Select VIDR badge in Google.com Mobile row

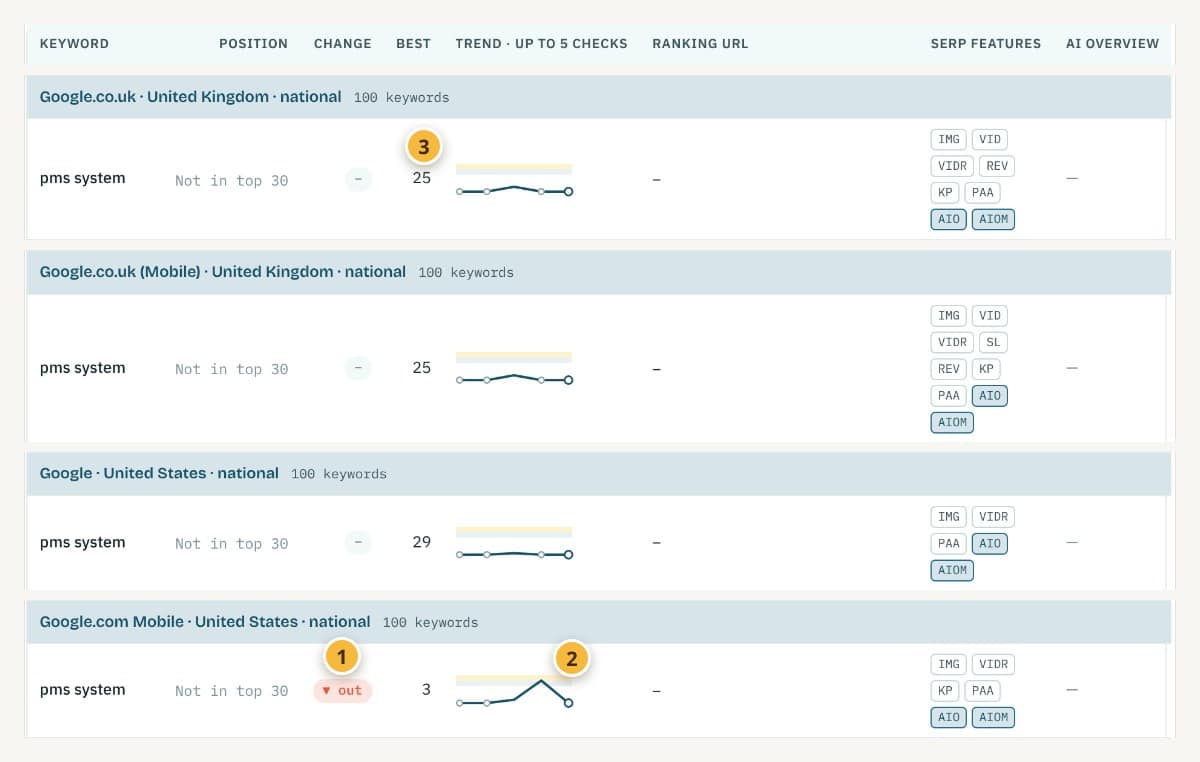point(993,664)
